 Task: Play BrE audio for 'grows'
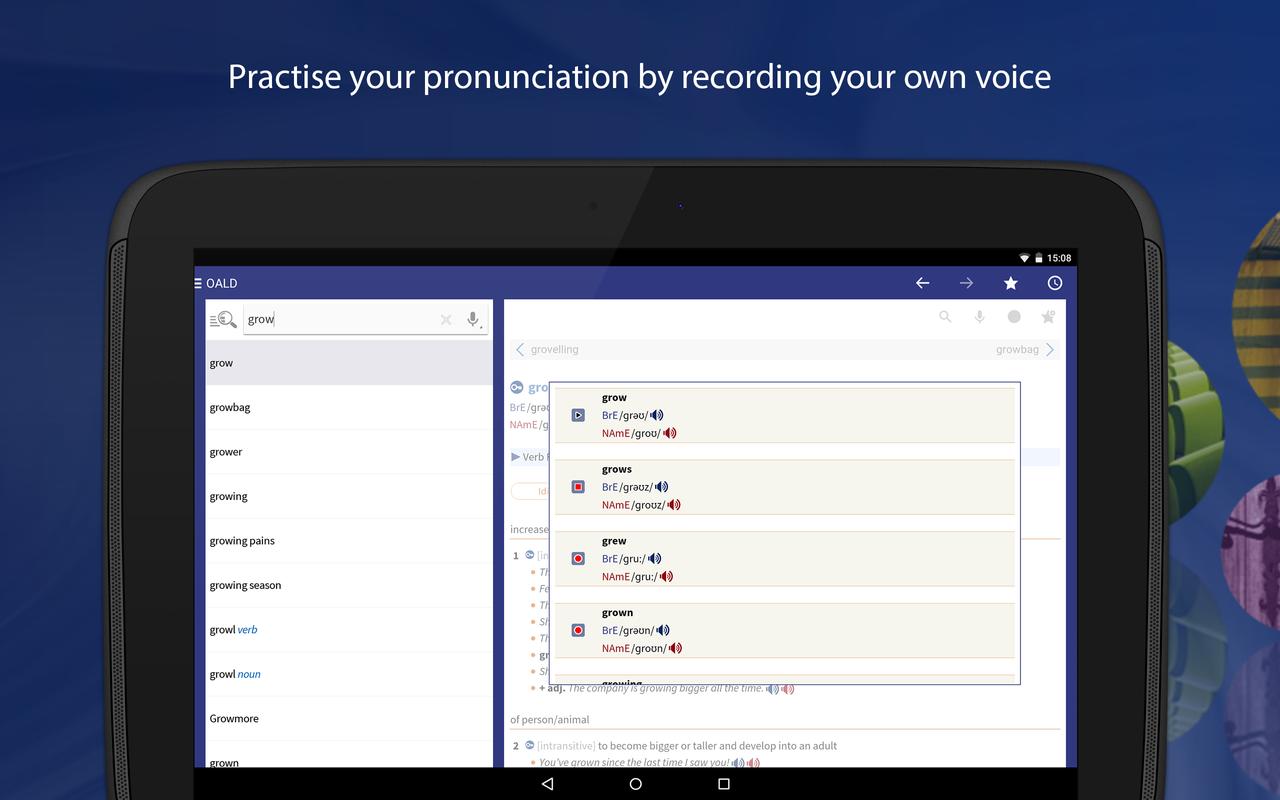[x=661, y=487]
